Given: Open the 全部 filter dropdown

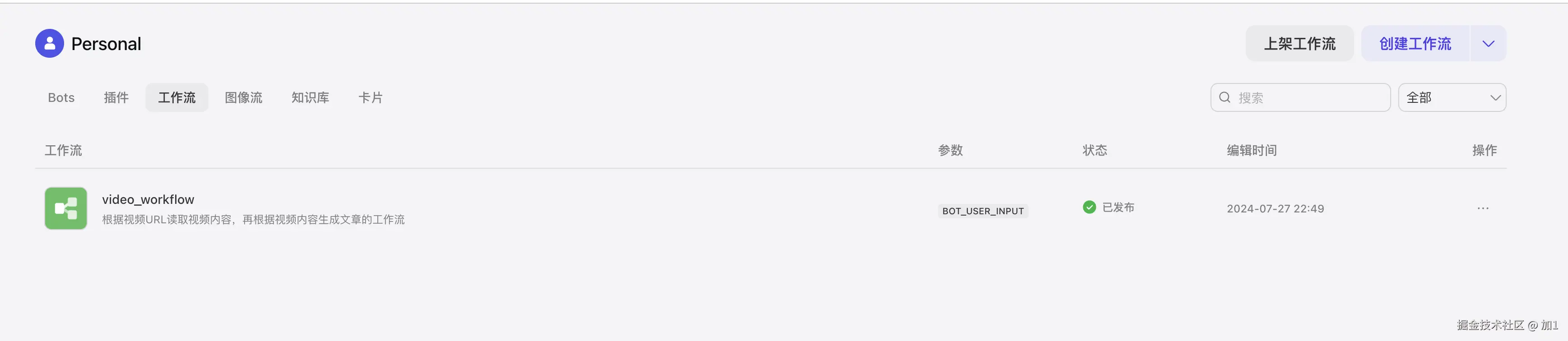Looking at the screenshot, I should [1452, 98].
